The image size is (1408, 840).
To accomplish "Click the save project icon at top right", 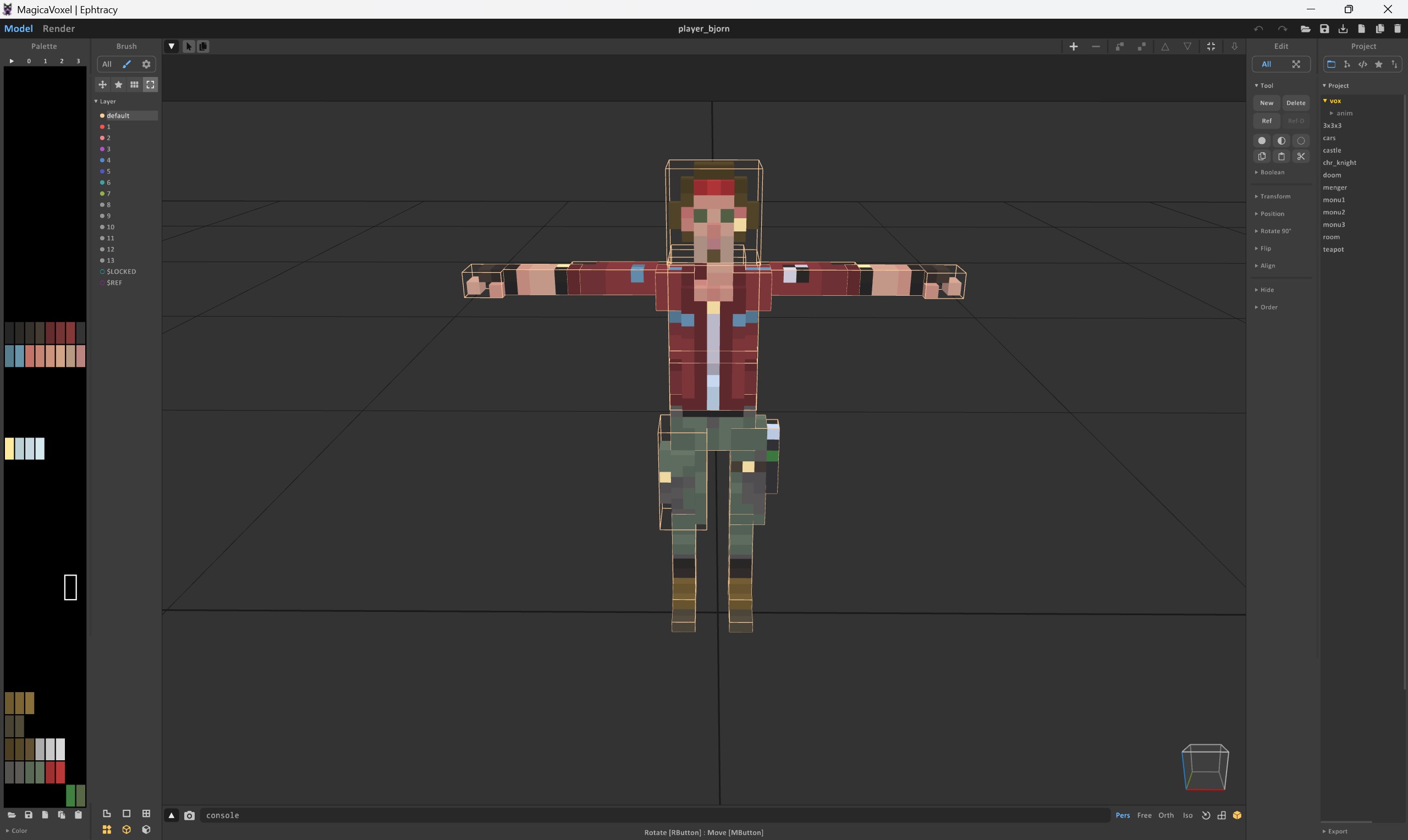I will coord(1324,29).
